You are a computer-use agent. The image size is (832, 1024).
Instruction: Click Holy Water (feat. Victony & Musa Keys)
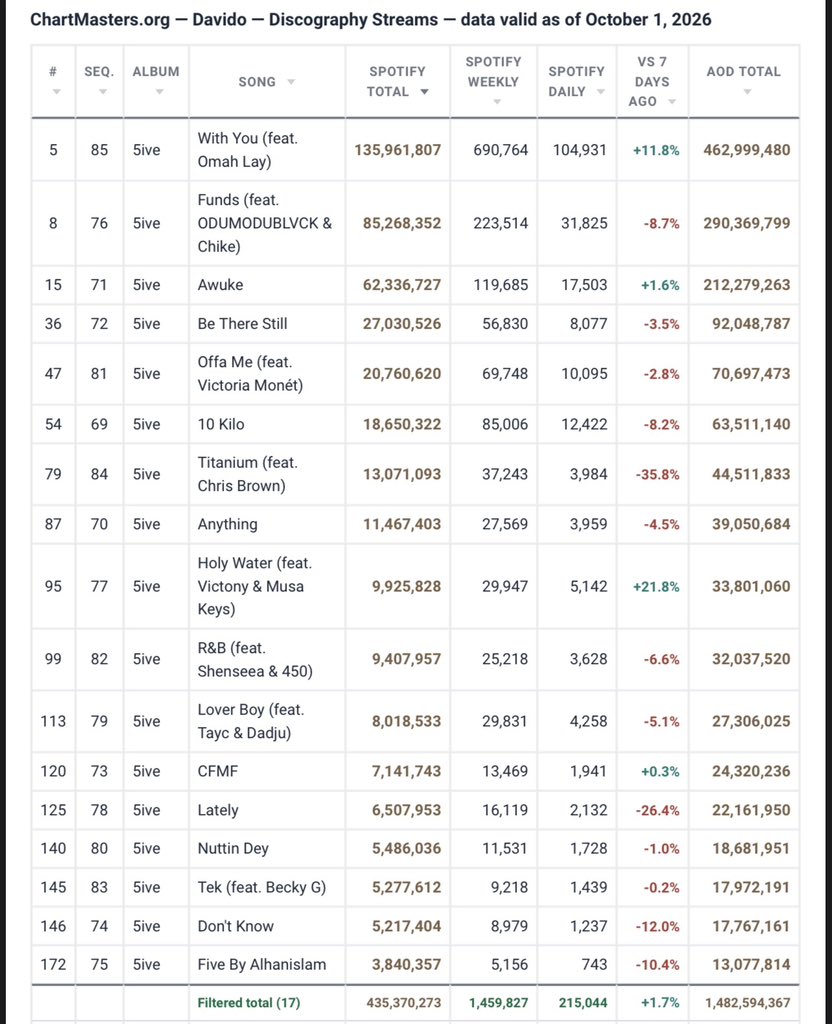click(255, 586)
